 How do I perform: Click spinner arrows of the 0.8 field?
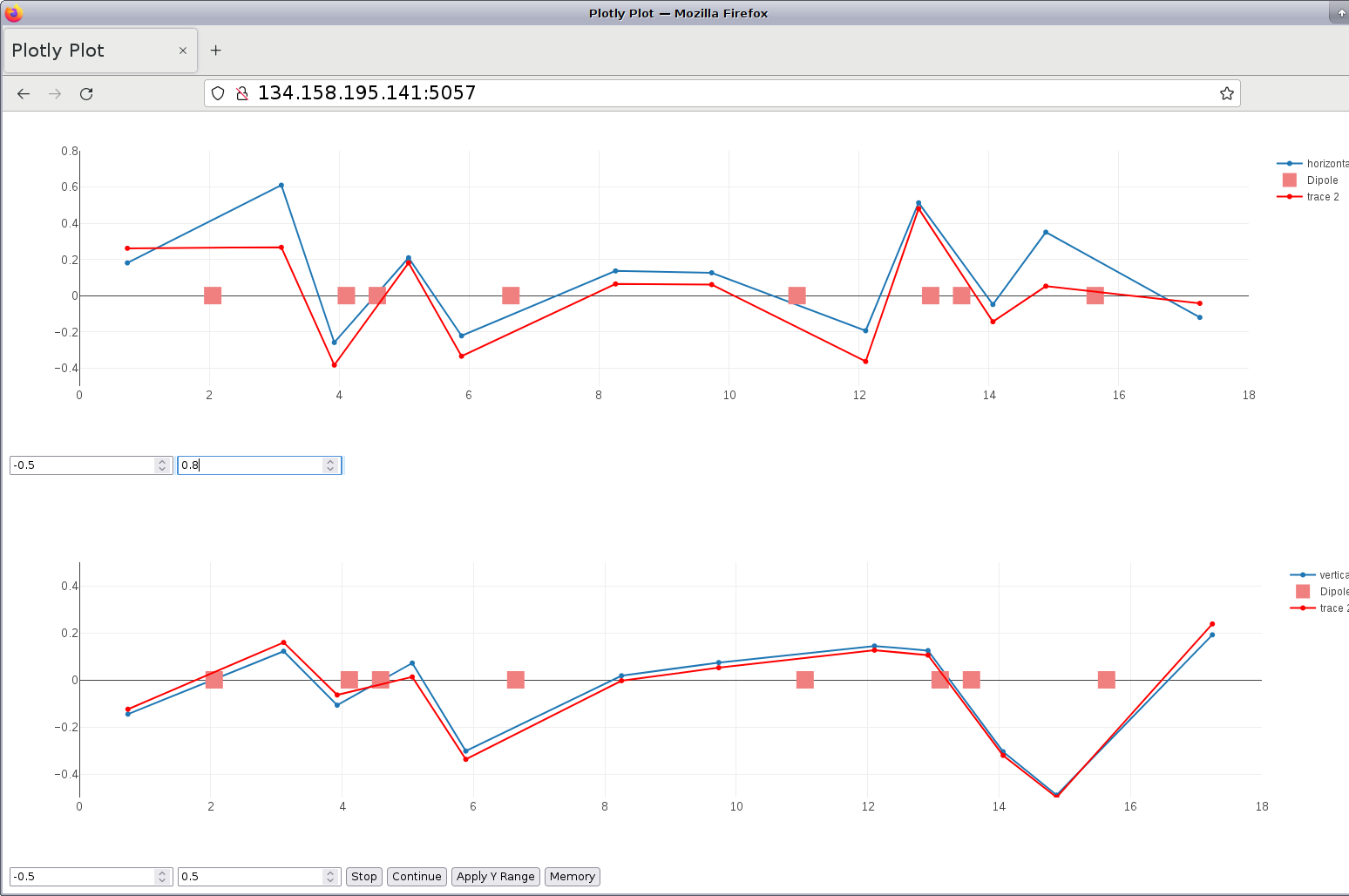tap(330, 465)
